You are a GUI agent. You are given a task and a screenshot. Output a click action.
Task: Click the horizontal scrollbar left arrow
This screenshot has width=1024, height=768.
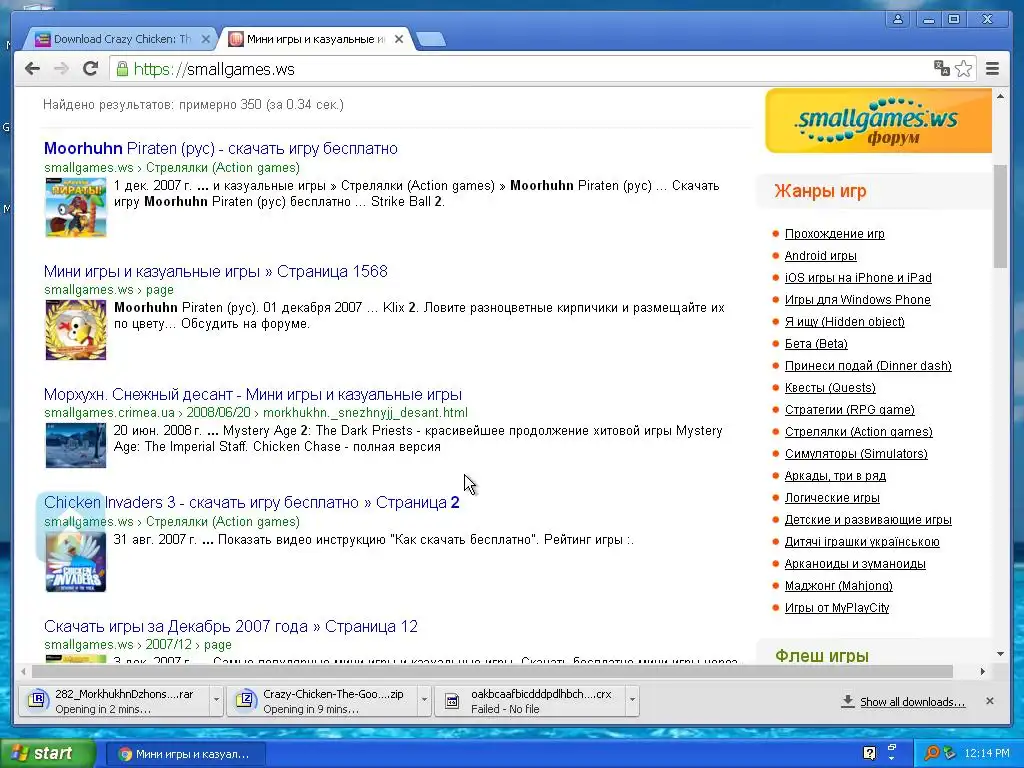coord(24,671)
